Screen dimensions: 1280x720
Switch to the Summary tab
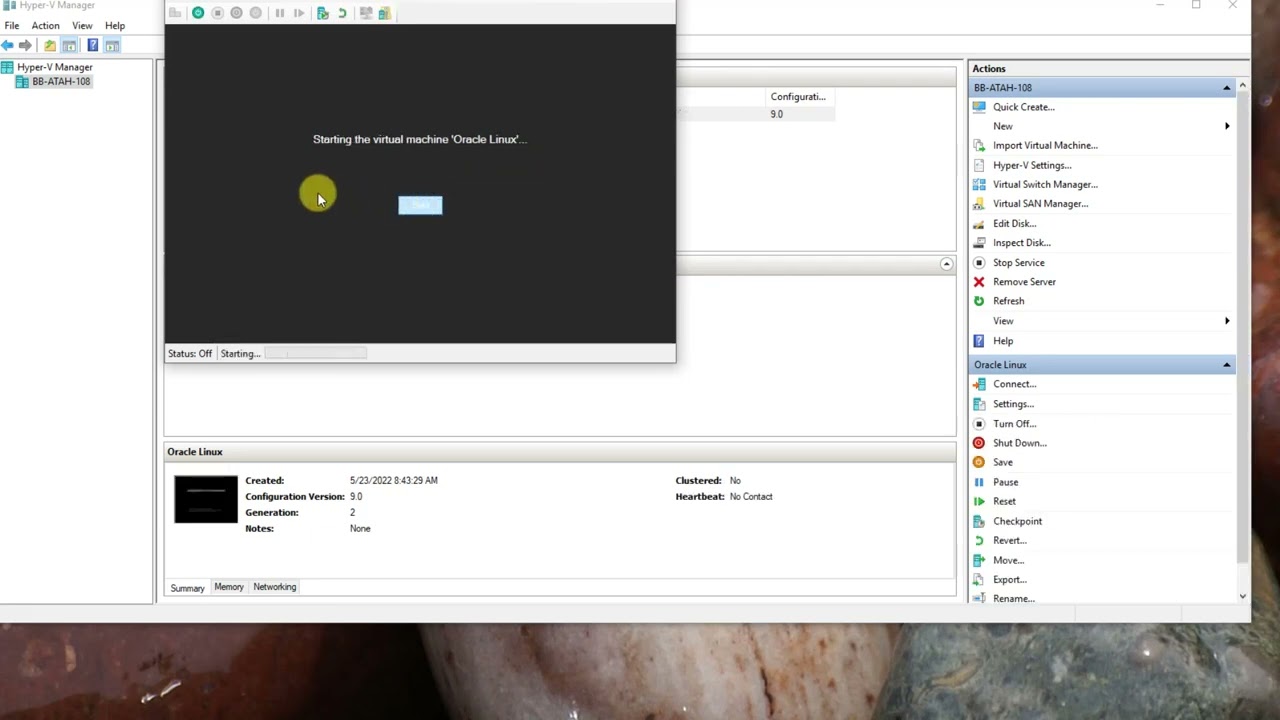pyautogui.click(x=187, y=588)
